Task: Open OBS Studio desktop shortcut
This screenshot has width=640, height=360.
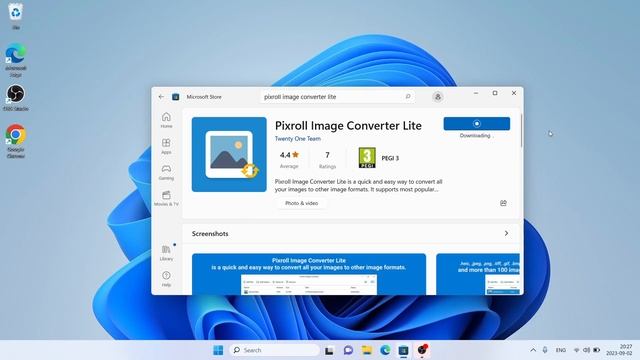Action: 16,97
